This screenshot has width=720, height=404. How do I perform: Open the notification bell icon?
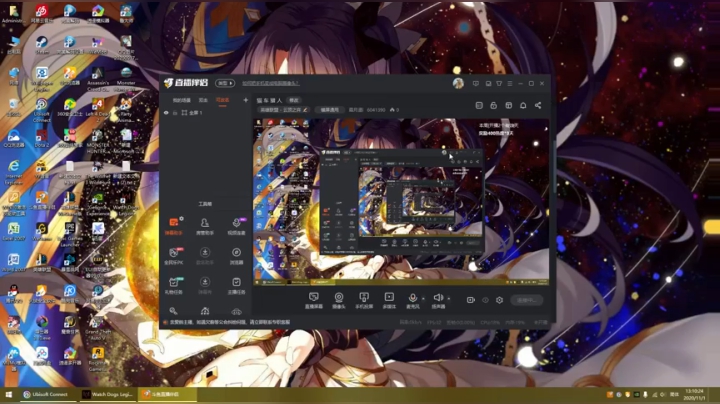[523, 105]
